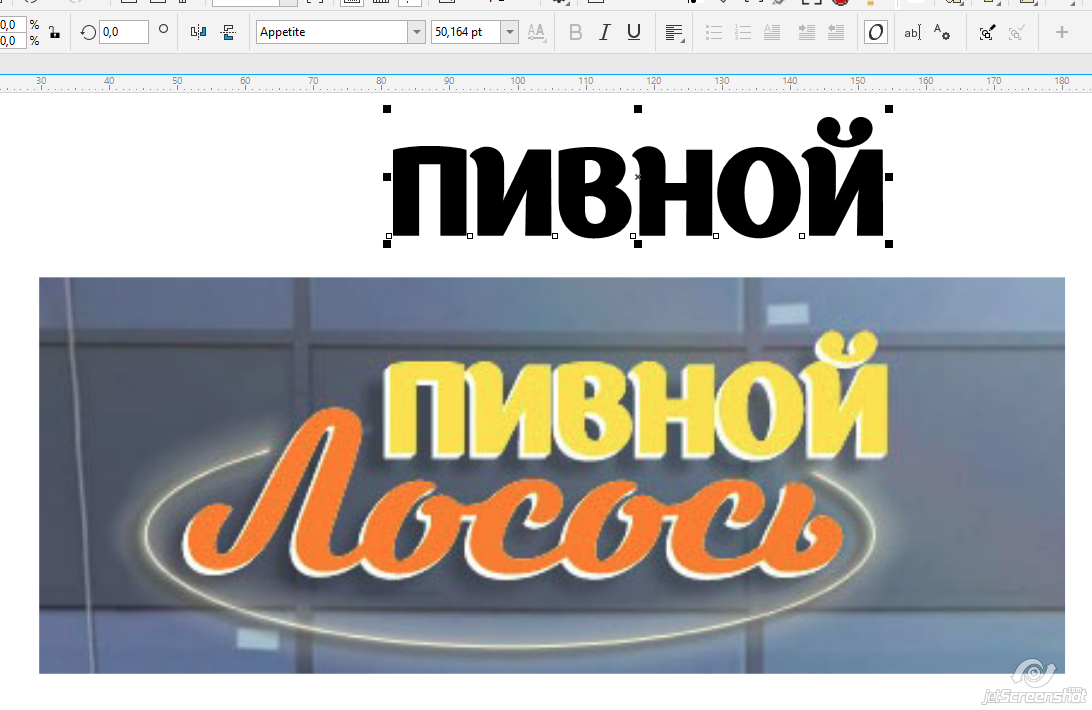The height and width of the screenshot is (710, 1092).
Task: Apply bulleted list formatting
Action: (714, 32)
